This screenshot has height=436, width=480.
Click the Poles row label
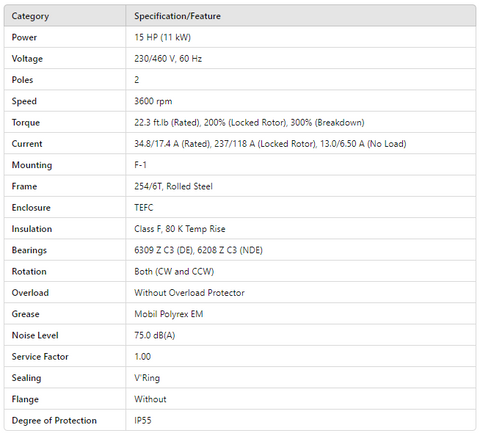[x=22, y=80]
